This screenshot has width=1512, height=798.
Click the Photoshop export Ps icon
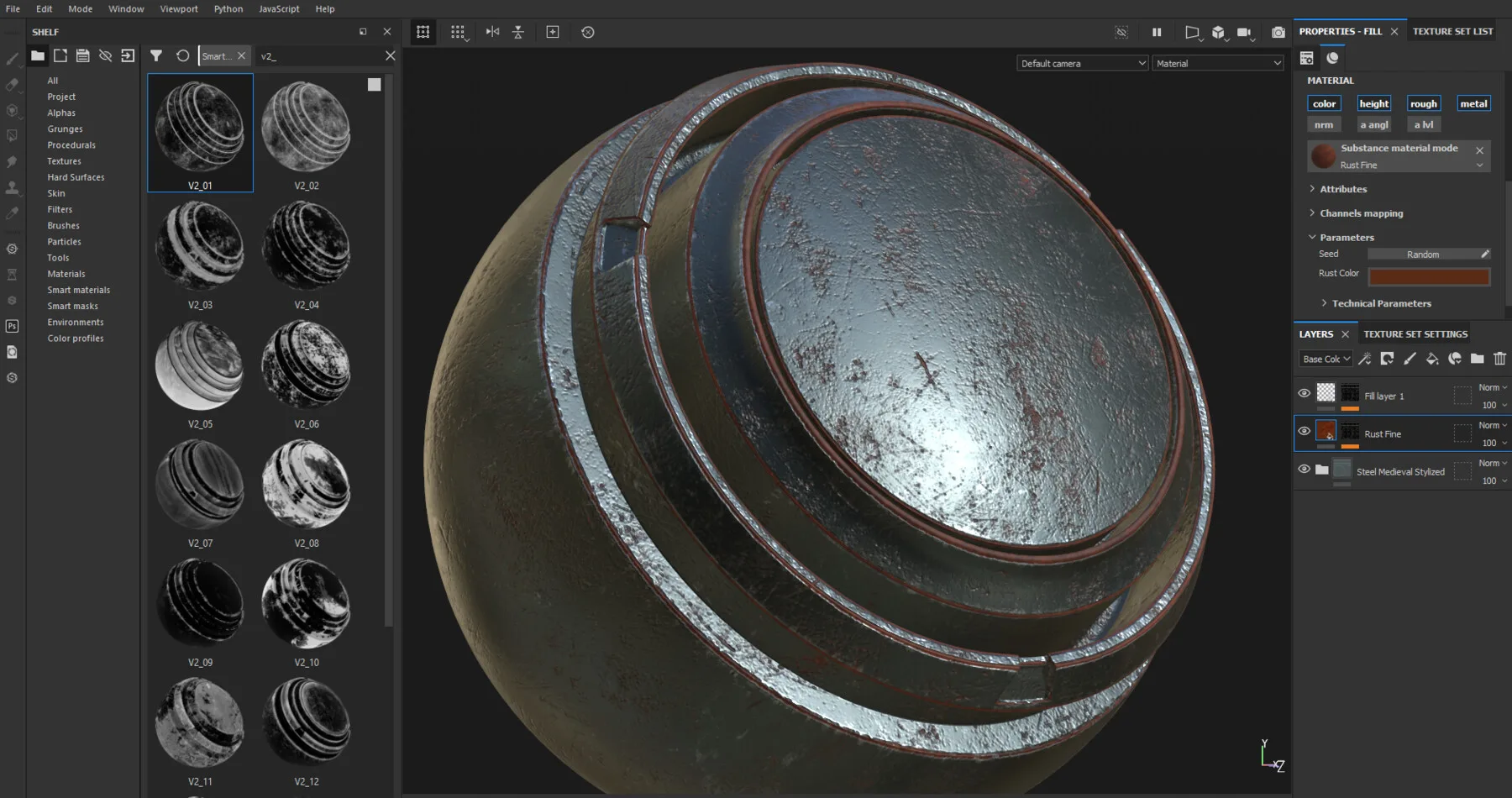(x=12, y=326)
